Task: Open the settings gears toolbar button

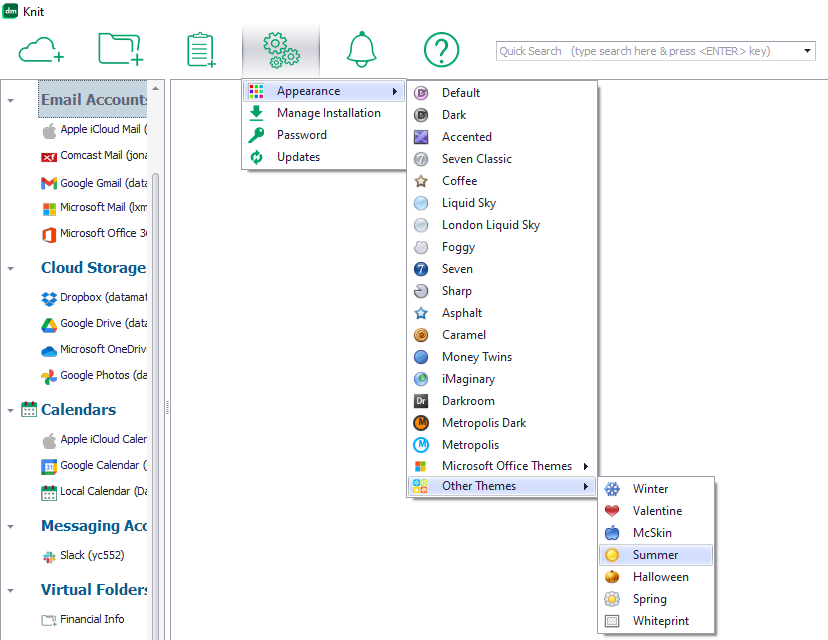Action: coord(281,50)
